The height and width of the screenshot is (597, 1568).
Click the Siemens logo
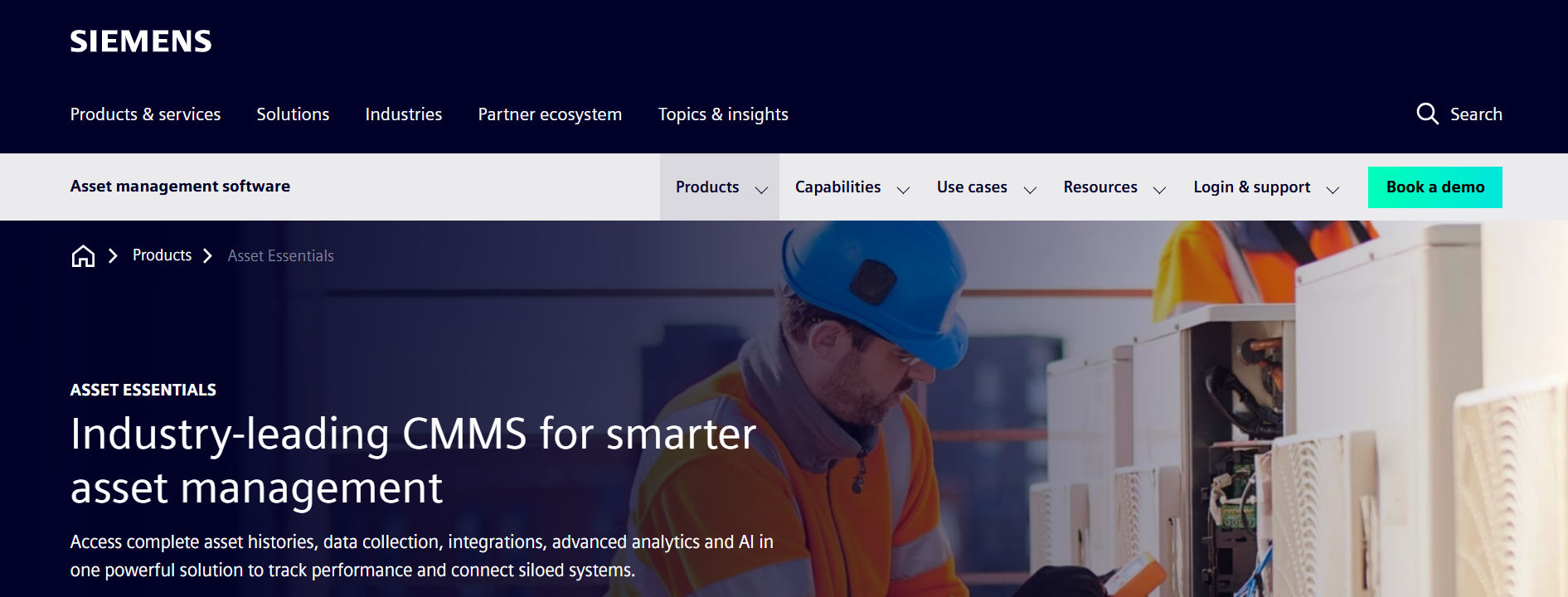[141, 41]
